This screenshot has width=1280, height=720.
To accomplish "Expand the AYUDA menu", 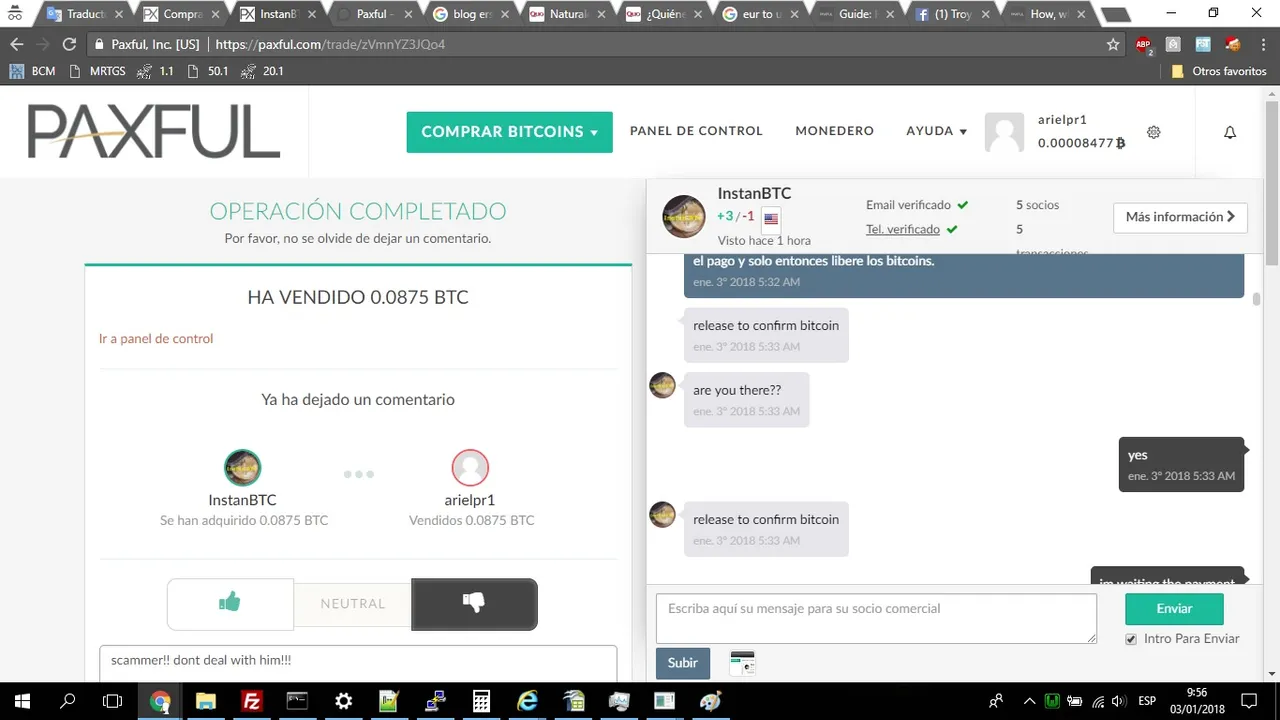I will (x=937, y=131).
